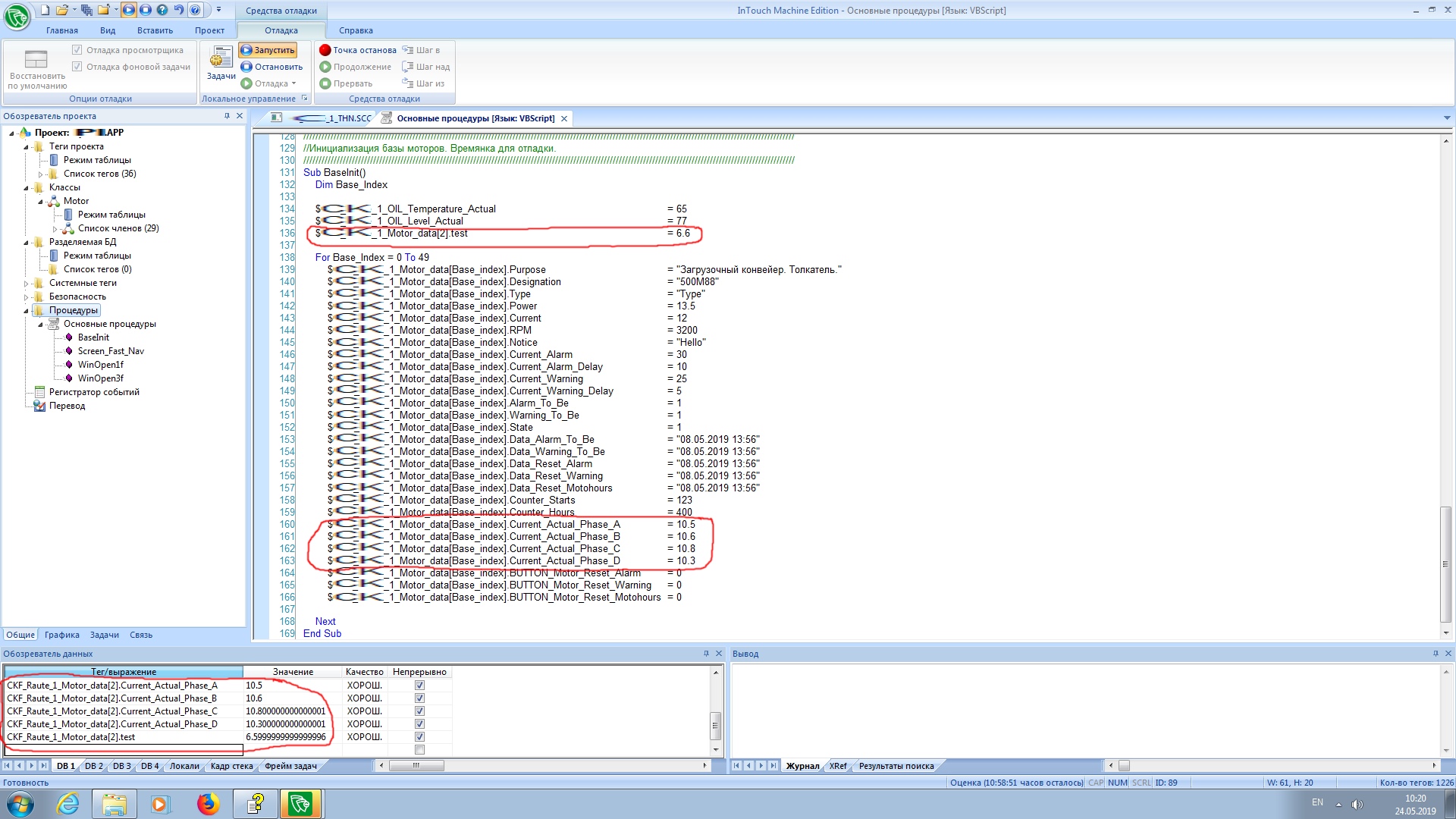Switch to the Главная ribbon tab
This screenshot has height=819, width=1456.
point(61,30)
